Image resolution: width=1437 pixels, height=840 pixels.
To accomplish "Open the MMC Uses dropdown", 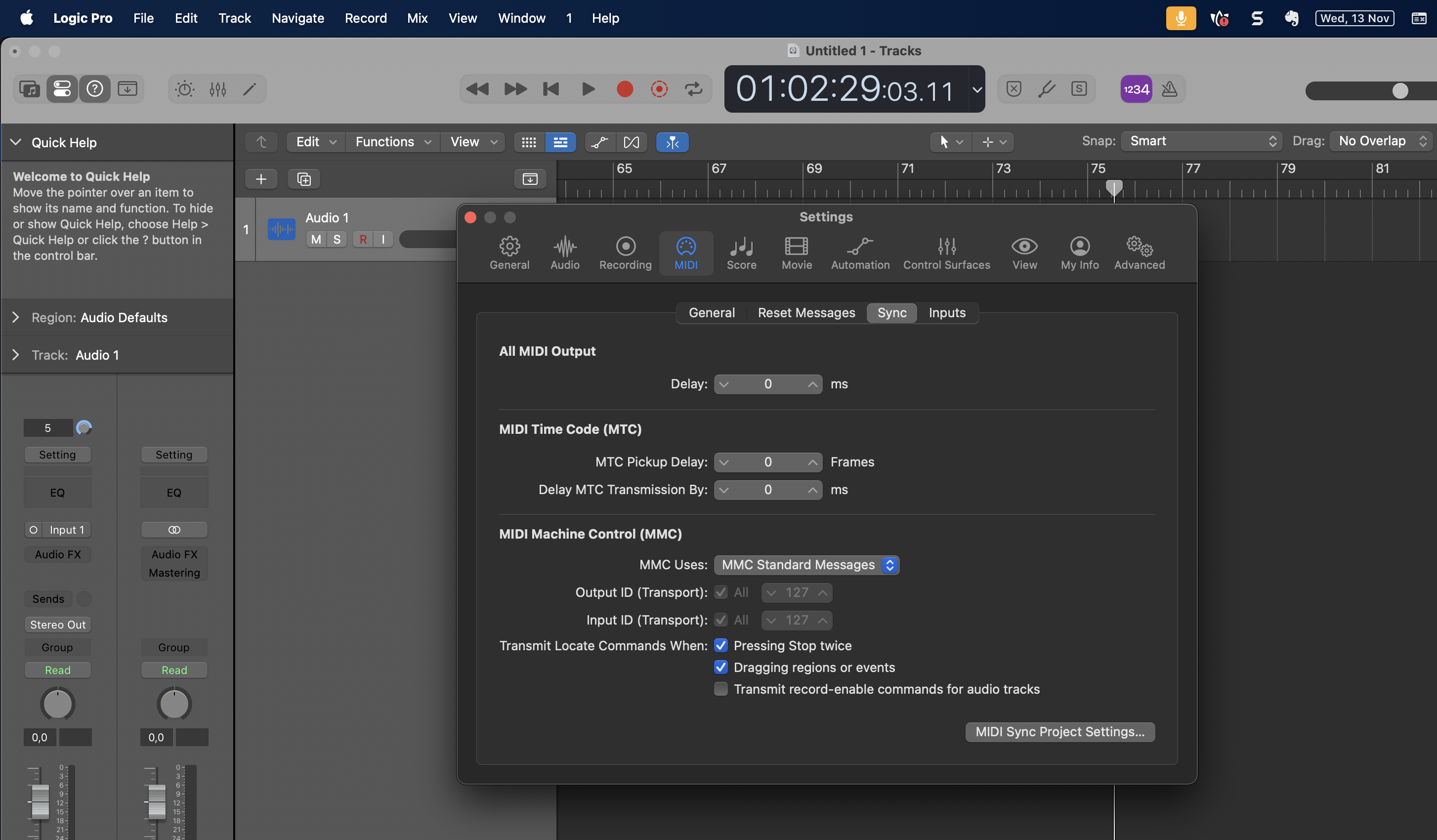I will [806, 565].
